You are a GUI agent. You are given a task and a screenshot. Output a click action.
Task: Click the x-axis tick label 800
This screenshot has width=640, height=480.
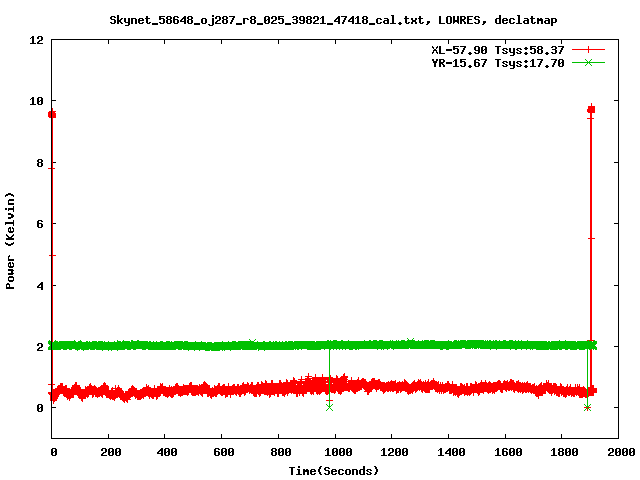(x=281, y=452)
